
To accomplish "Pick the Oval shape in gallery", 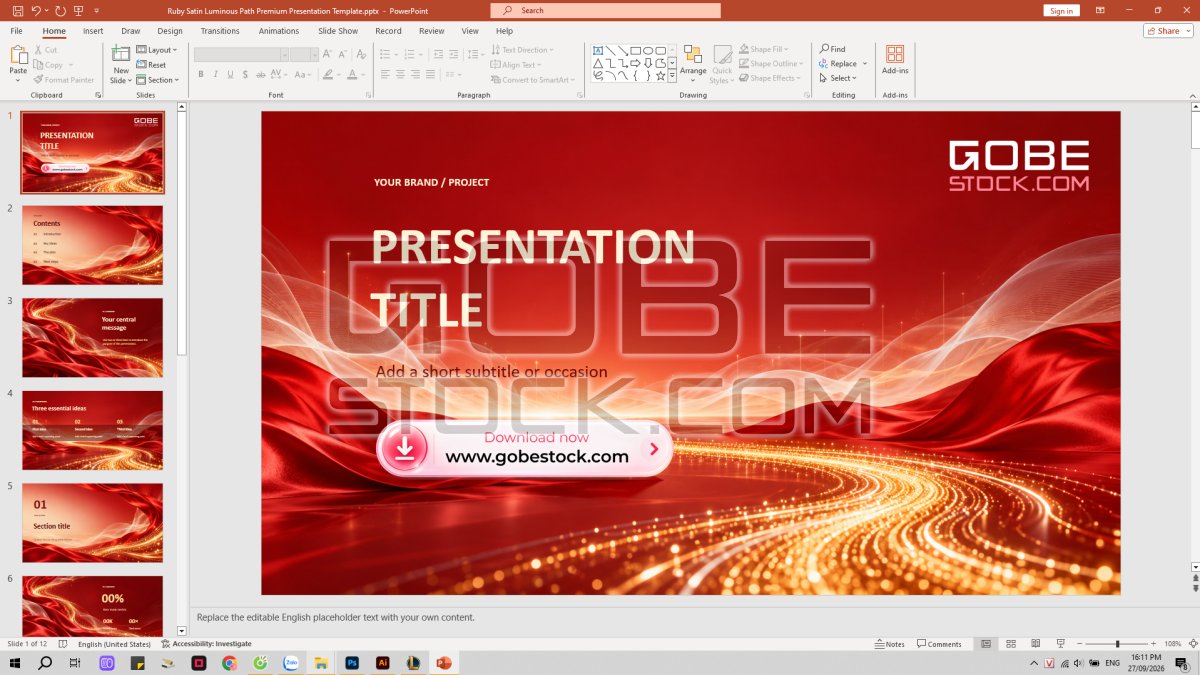I will [648, 50].
